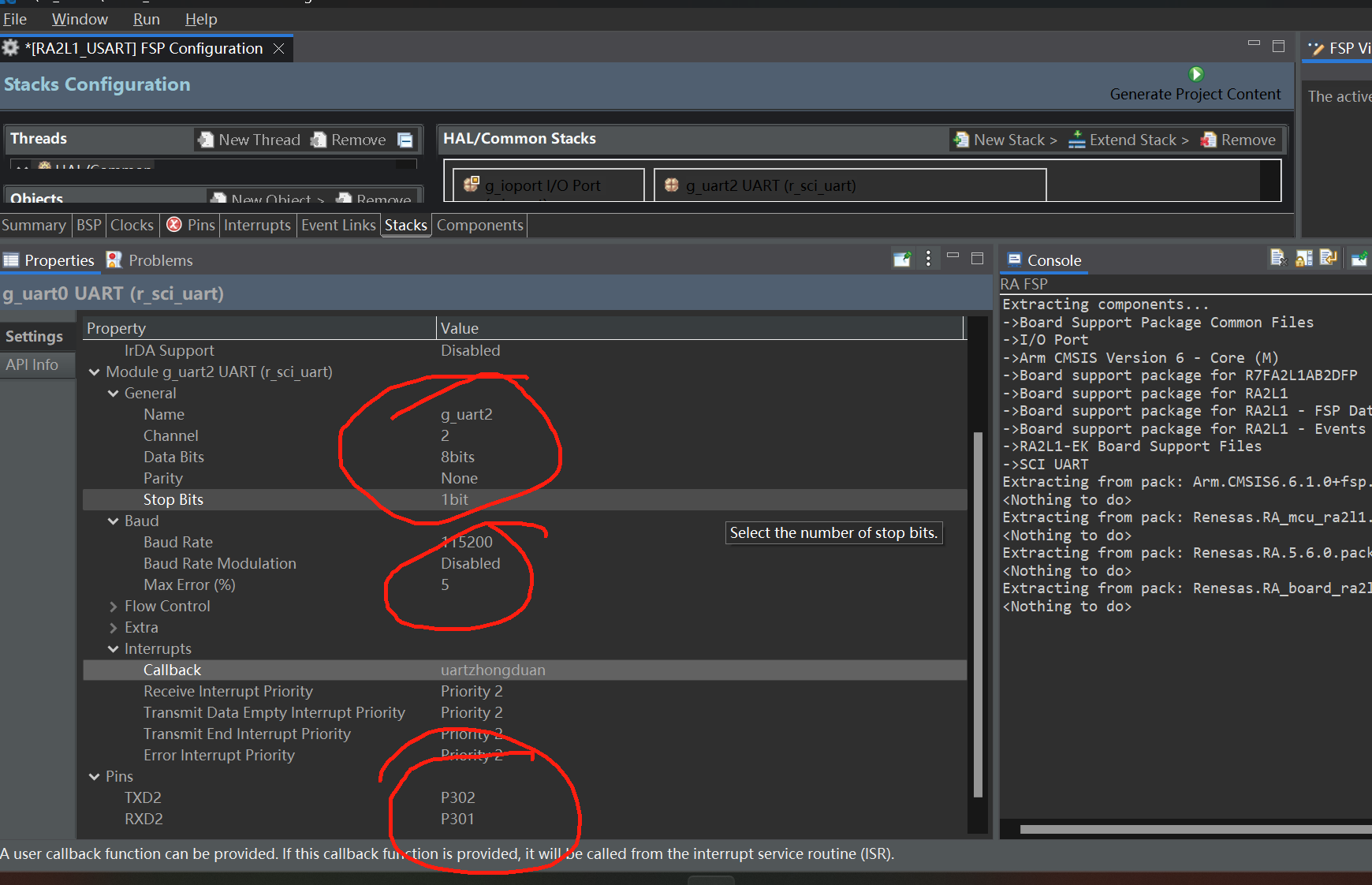The height and width of the screenshot is (885, 1372).
Task: Click the Property column header
Action: click(259, 328)
